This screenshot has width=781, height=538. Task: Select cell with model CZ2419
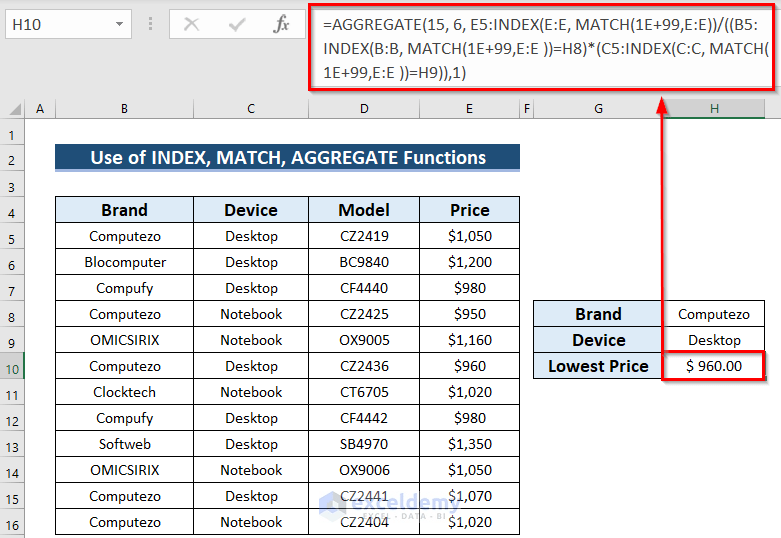click(364, 236)
